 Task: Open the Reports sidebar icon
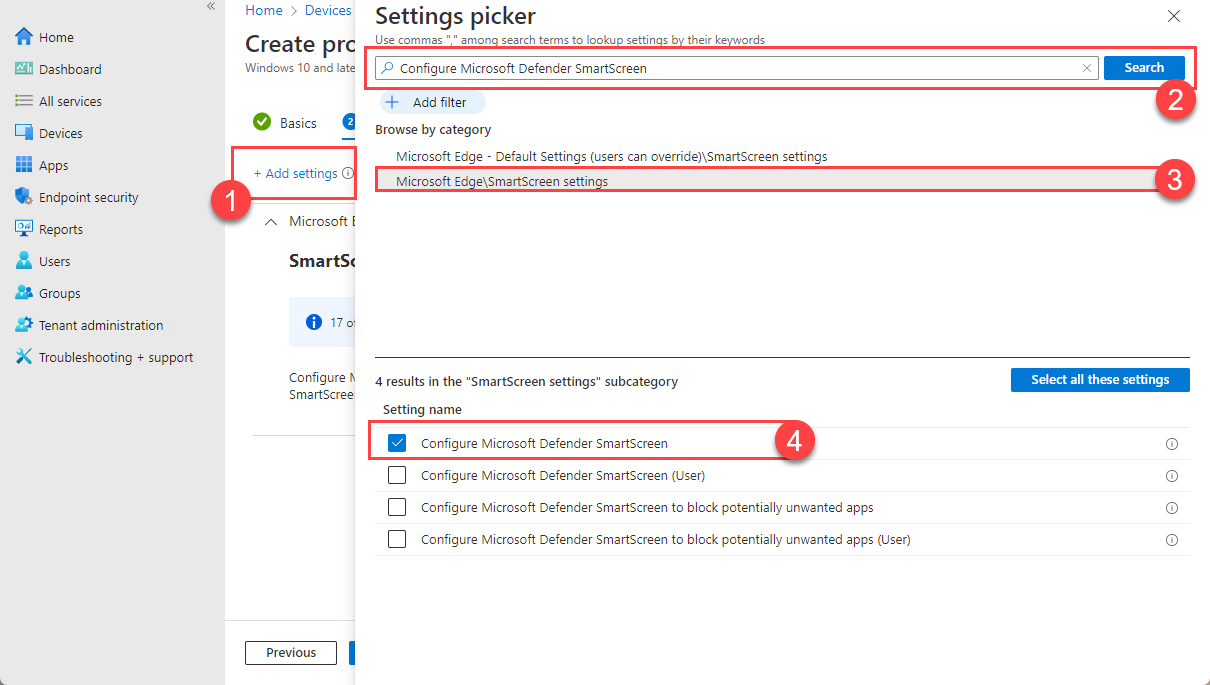(x=24, y=229)
